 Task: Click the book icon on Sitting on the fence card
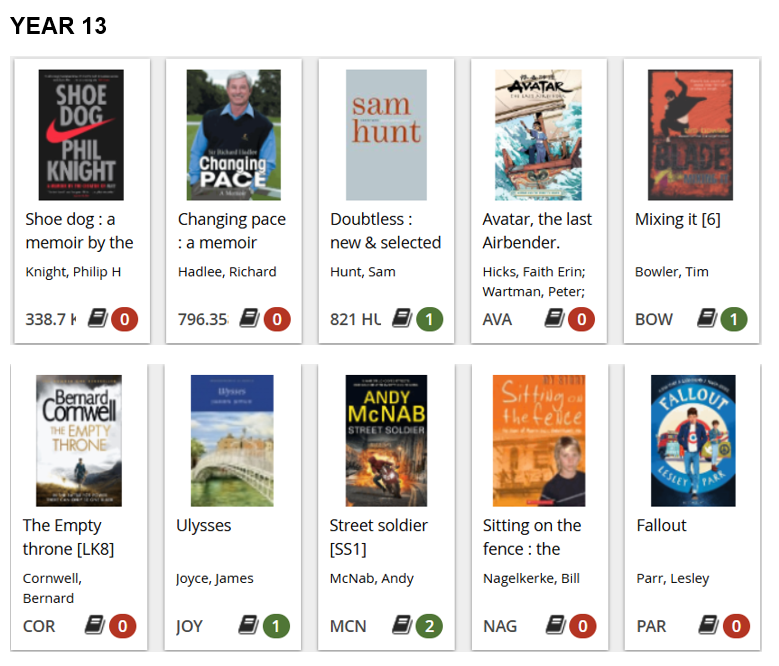coord(555,625)
